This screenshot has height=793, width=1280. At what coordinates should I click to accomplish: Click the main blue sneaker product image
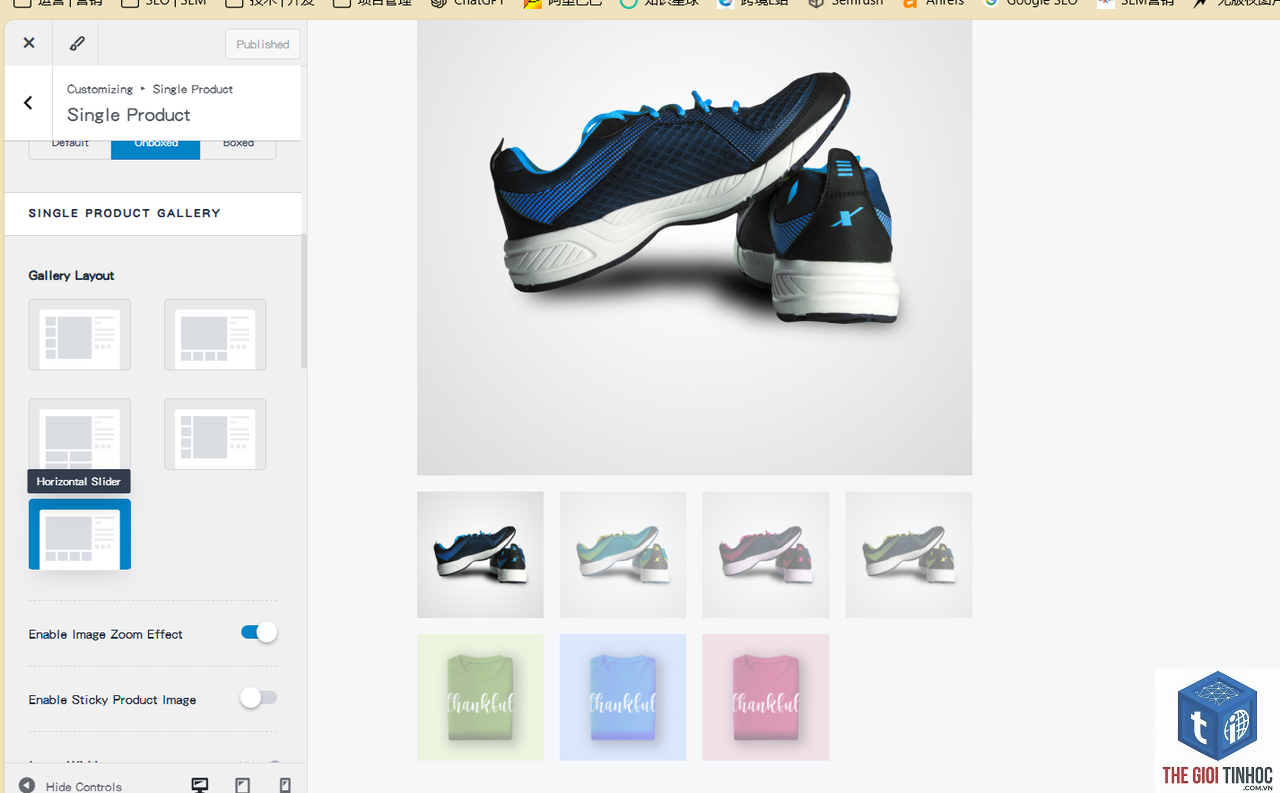(x=694, y=247)
